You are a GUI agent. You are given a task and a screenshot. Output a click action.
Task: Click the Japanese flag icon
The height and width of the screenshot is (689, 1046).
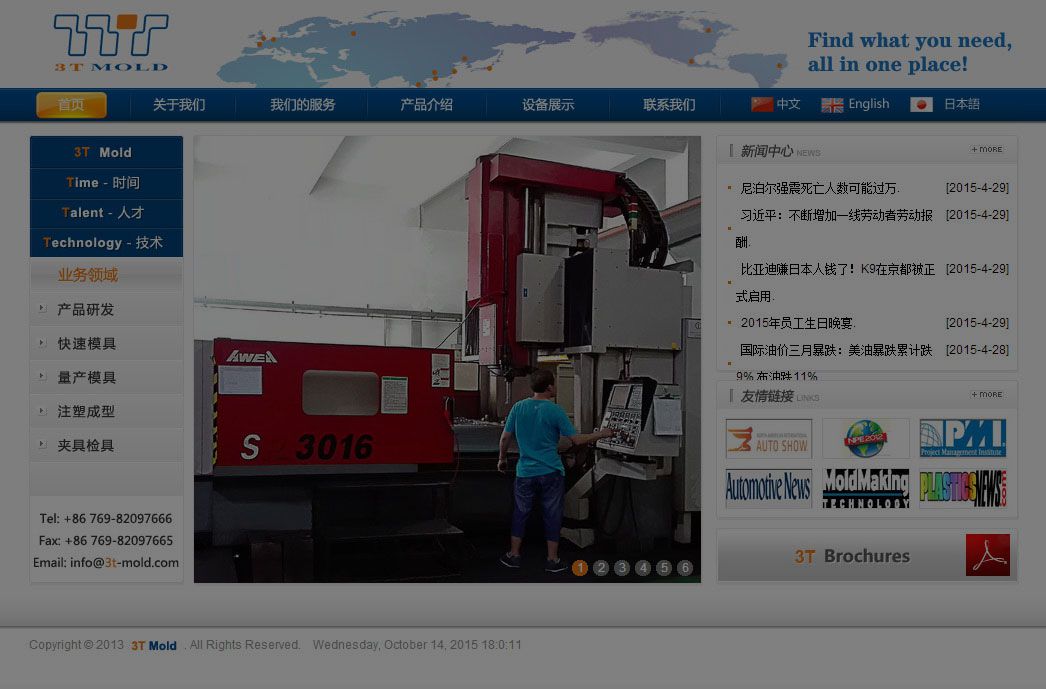click(x=921, y=105)
